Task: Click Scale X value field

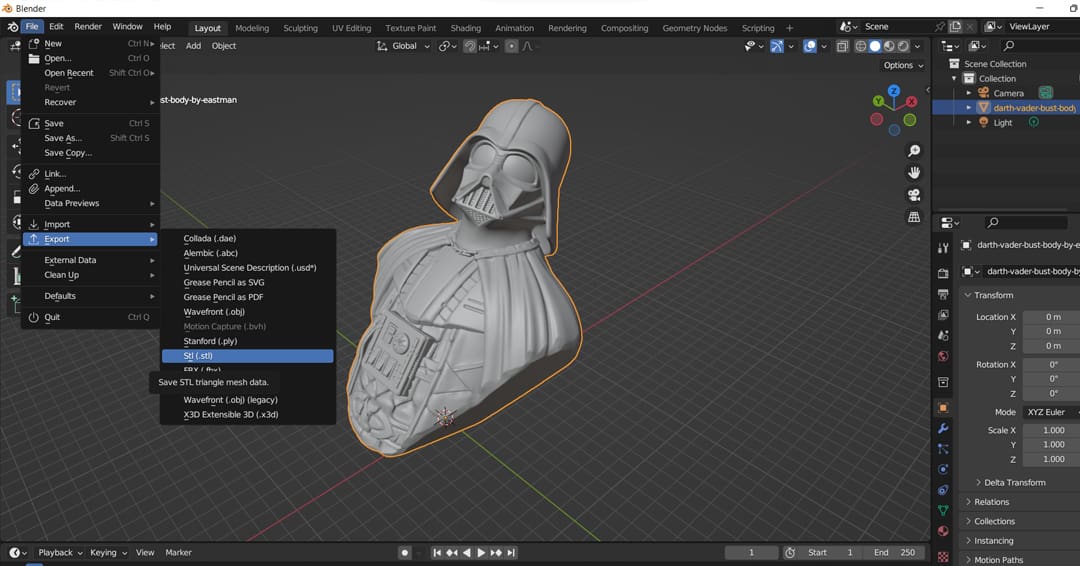Action: 1051,430
